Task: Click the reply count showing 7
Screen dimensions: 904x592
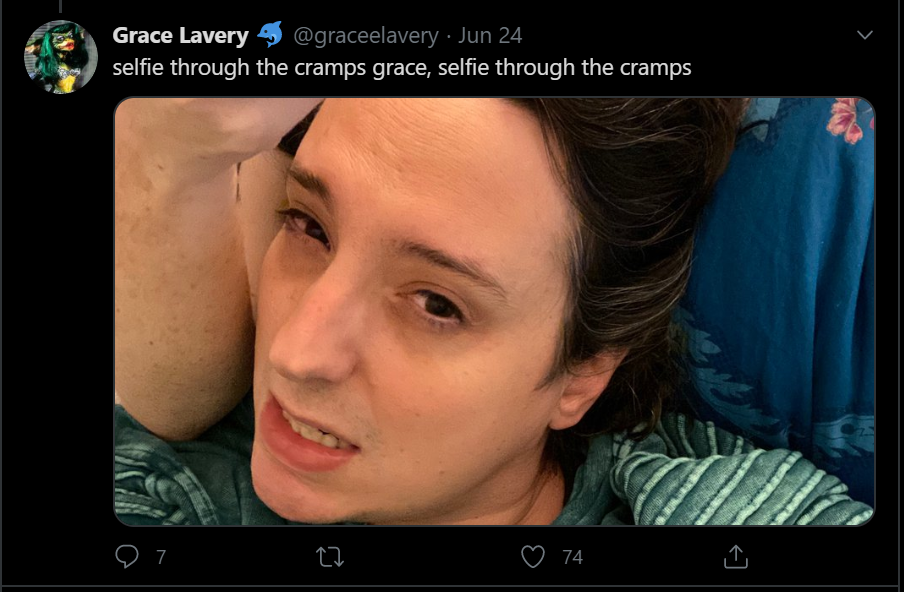Action: coord(161,557)
